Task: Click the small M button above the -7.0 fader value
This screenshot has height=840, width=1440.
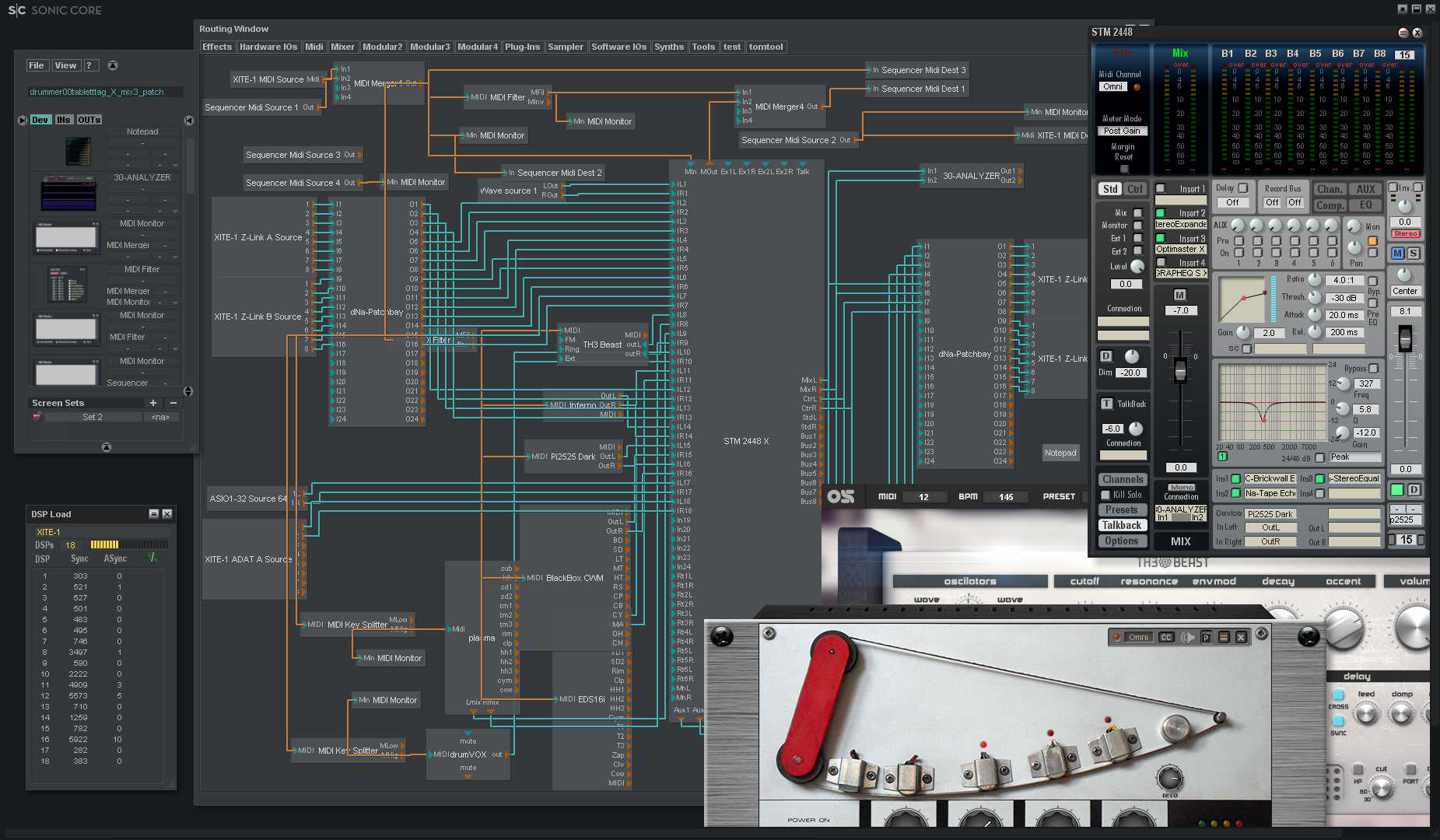Action: coord(1179,295)
